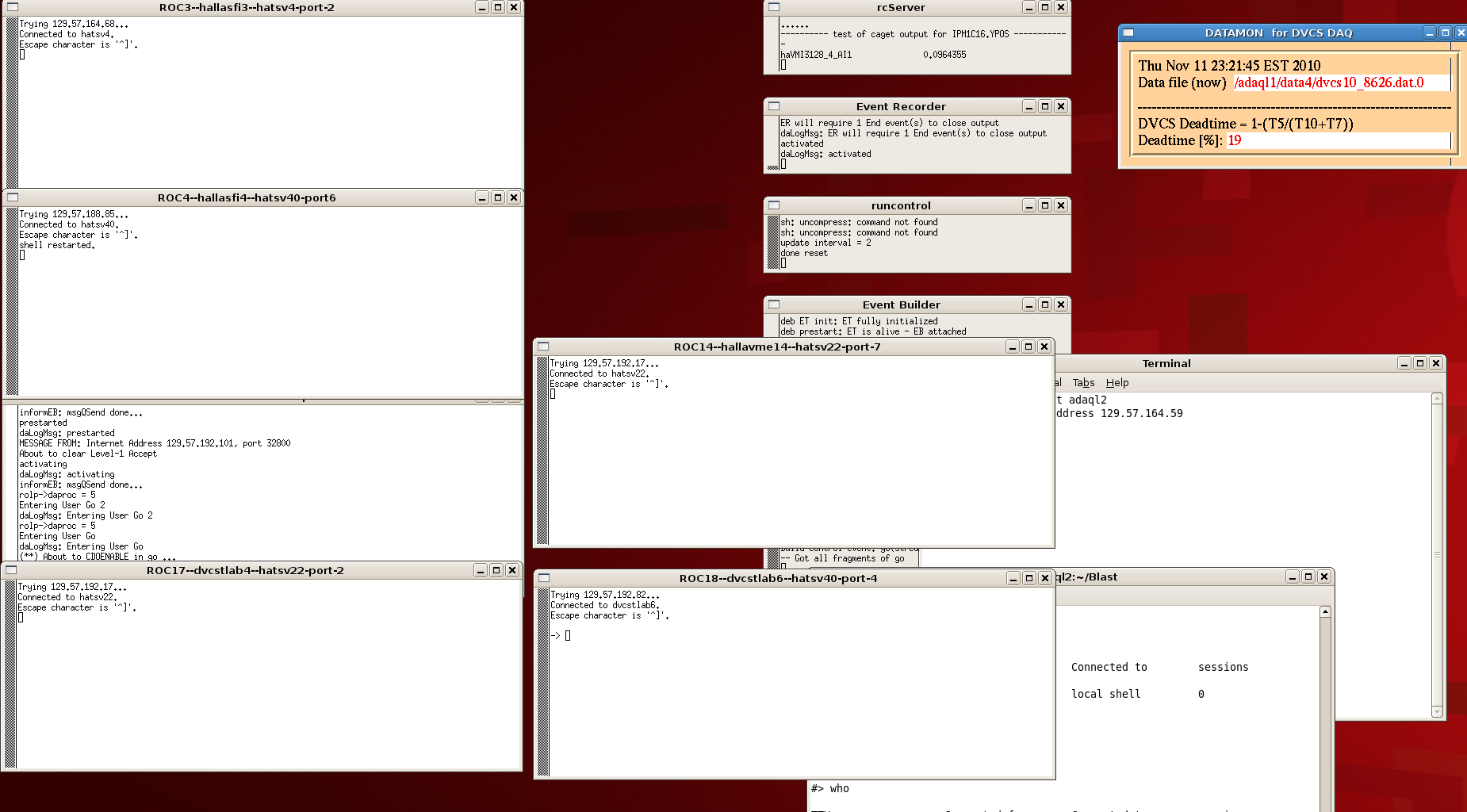Open window menu icon of ROC4--hallasfi4 window
1467x812 pixels.
(12, 197)
